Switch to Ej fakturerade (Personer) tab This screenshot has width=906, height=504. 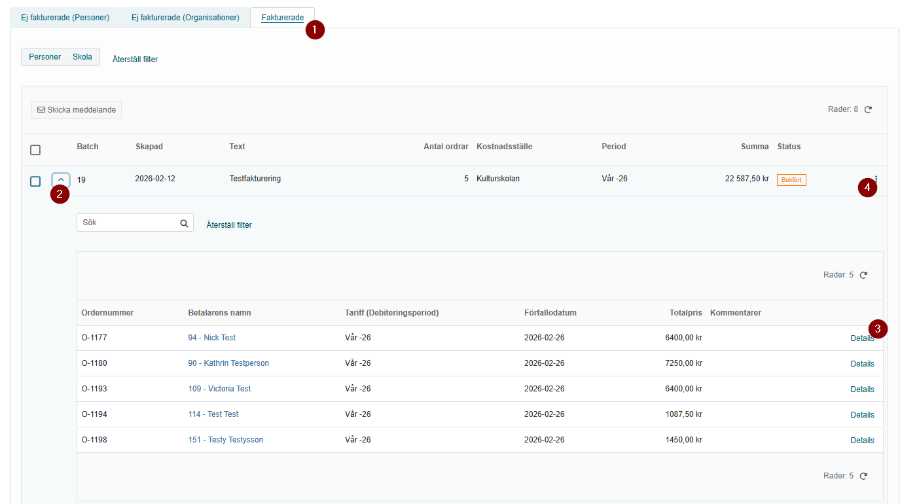click(x=65, y=17)
